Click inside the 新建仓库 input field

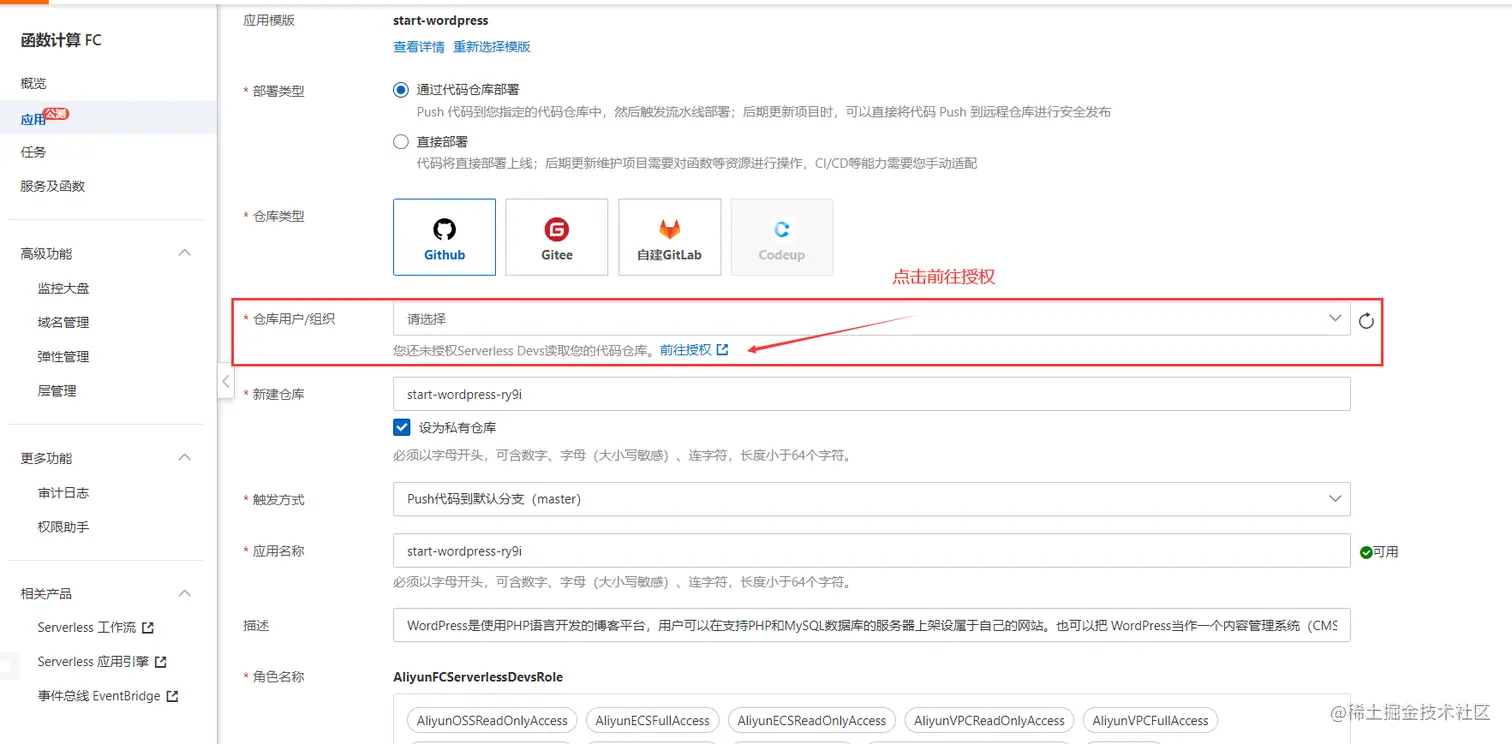[870, 393]
